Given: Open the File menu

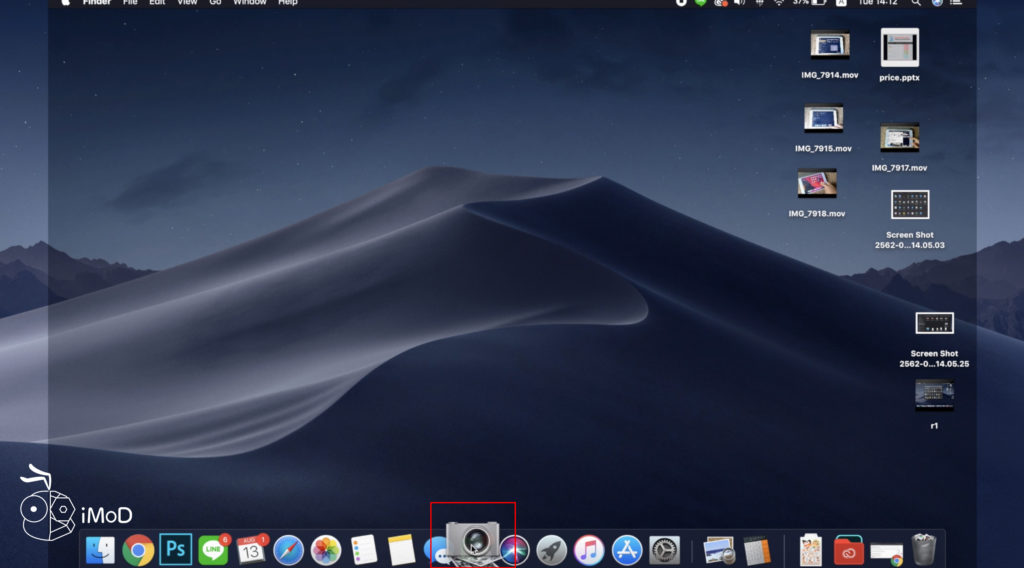Looking at the screenshot, I should point(130,3).
